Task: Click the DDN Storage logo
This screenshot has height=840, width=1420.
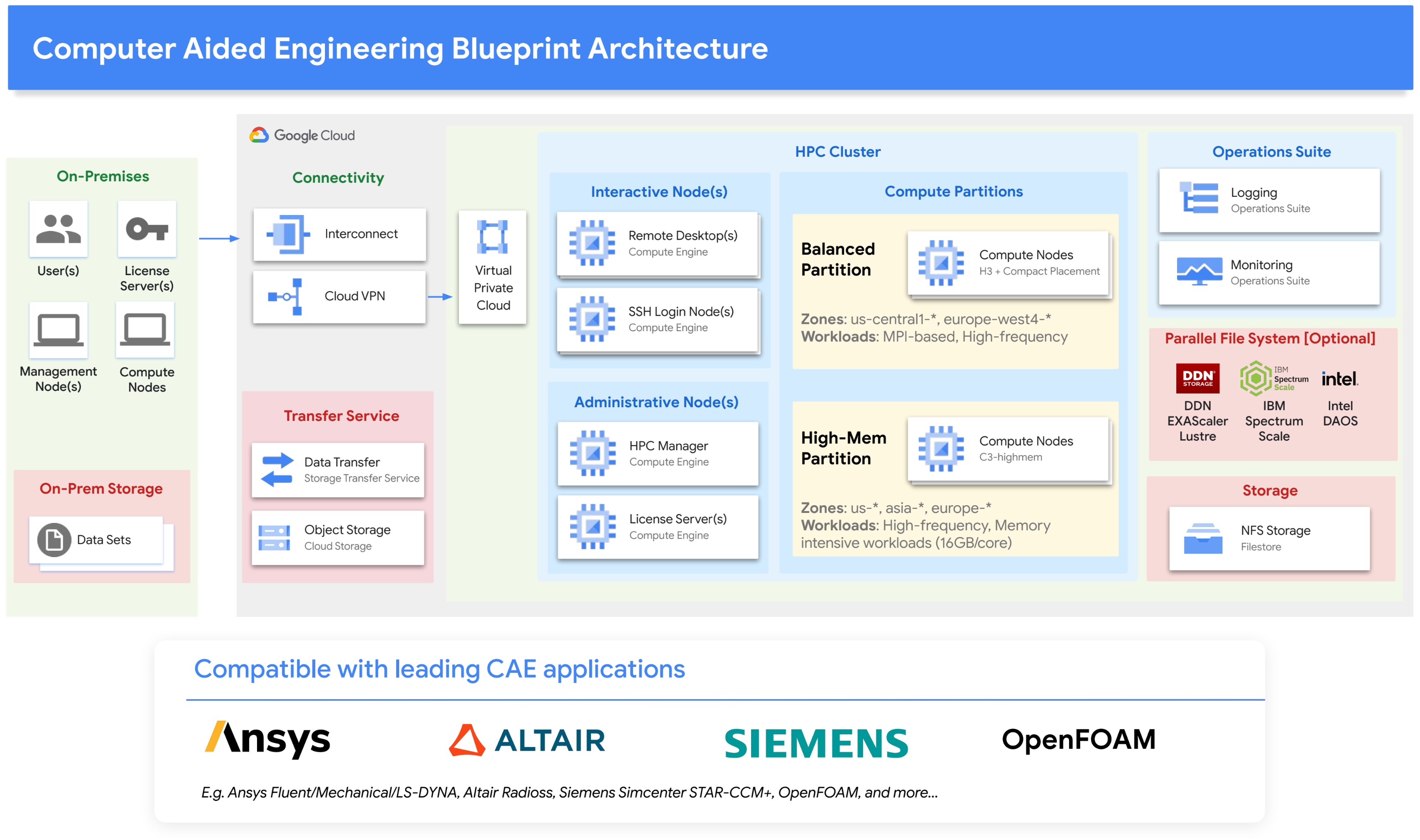Action: 1198,378
